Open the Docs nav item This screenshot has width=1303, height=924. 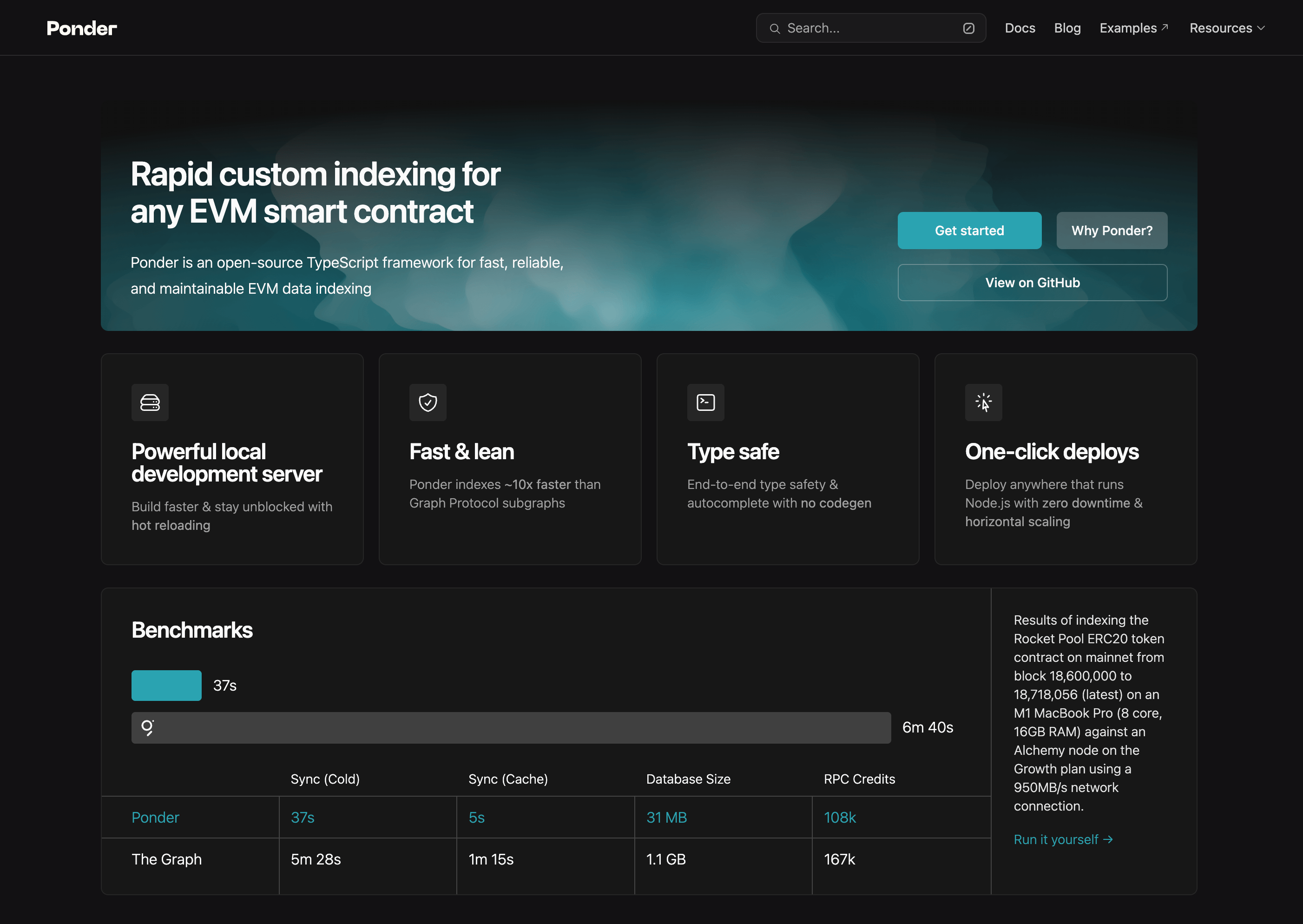click(x=1020, y=28)
